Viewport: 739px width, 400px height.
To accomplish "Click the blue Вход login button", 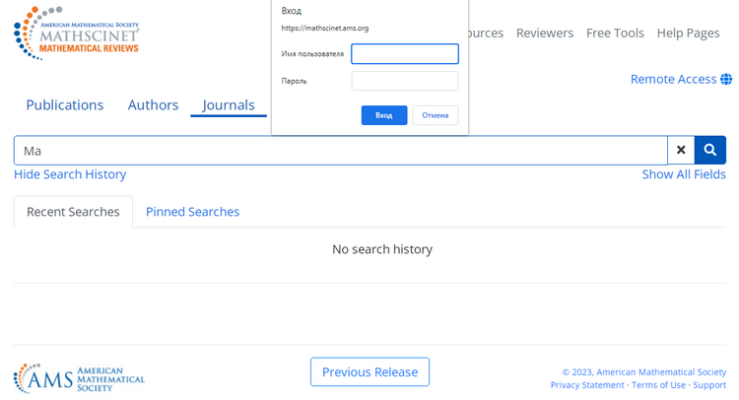I will coord(384,115).
